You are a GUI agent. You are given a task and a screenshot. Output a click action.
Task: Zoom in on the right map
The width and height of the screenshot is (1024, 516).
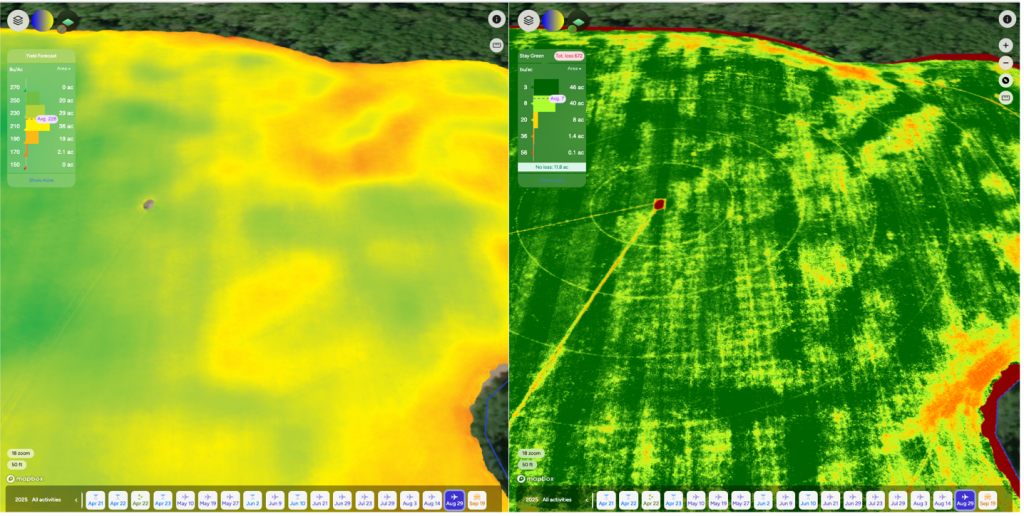[1006, 45]
